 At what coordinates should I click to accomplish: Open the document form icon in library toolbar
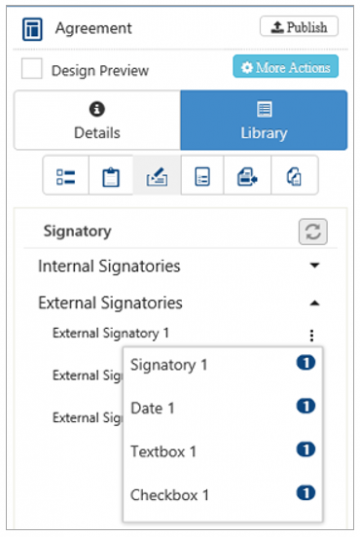coord(202,176)
